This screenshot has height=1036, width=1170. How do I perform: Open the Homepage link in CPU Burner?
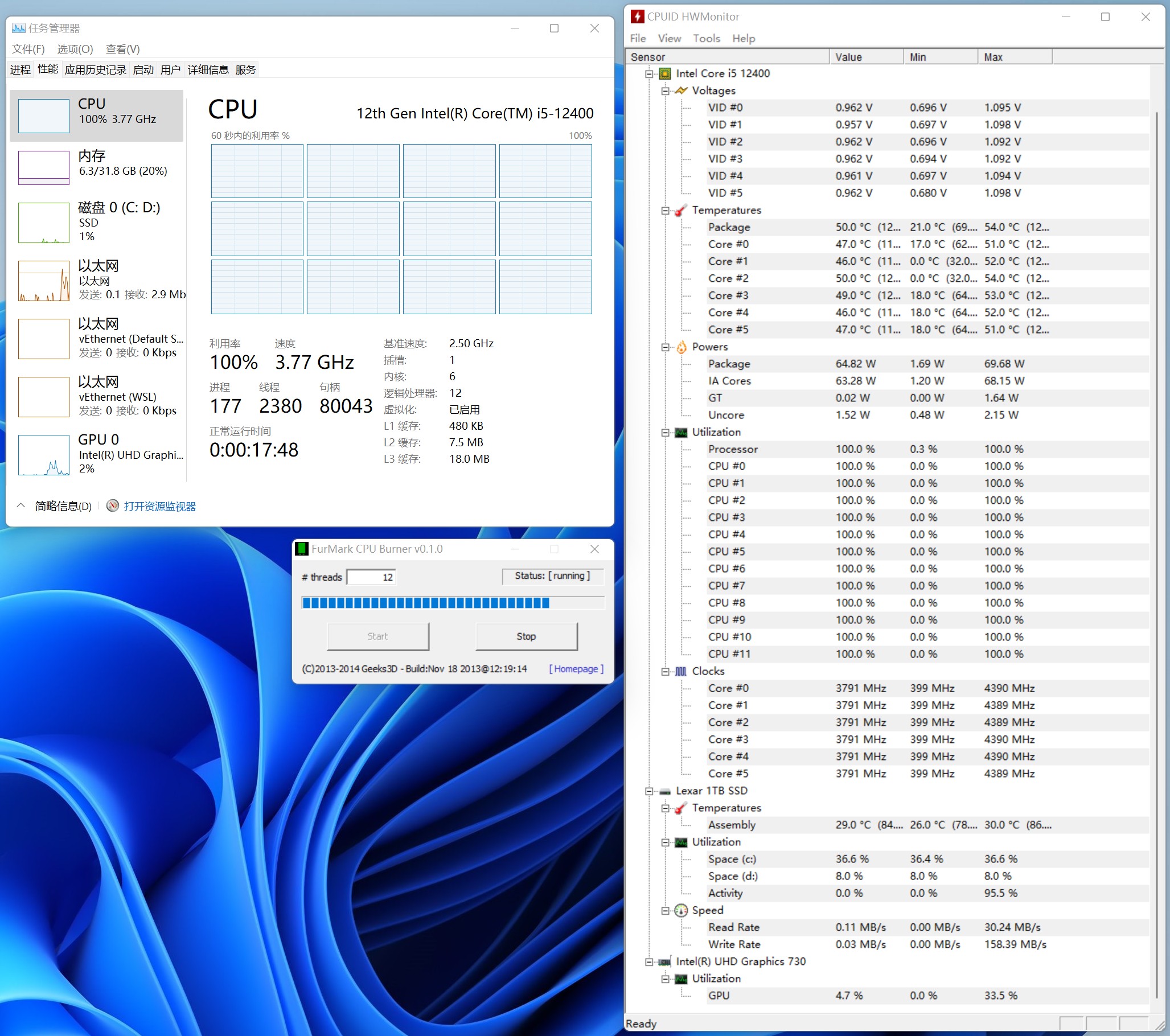pyautogui.click(x=576, y=669)
